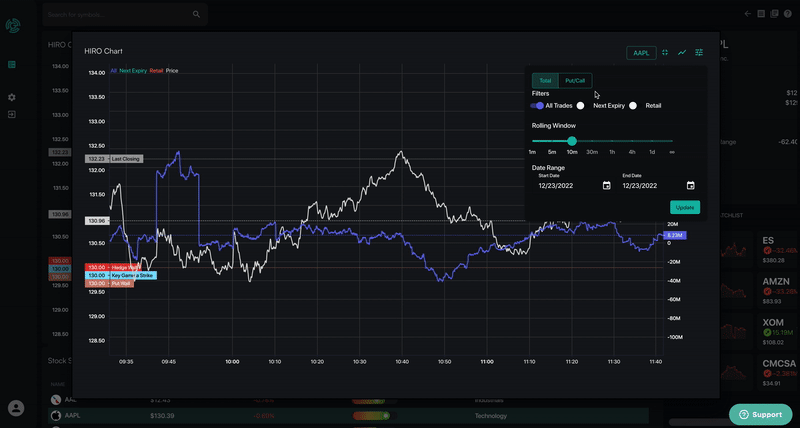Screen dimensions: 800x428
Task: Open the End Date calendar picker
Action: click(690, 186)
